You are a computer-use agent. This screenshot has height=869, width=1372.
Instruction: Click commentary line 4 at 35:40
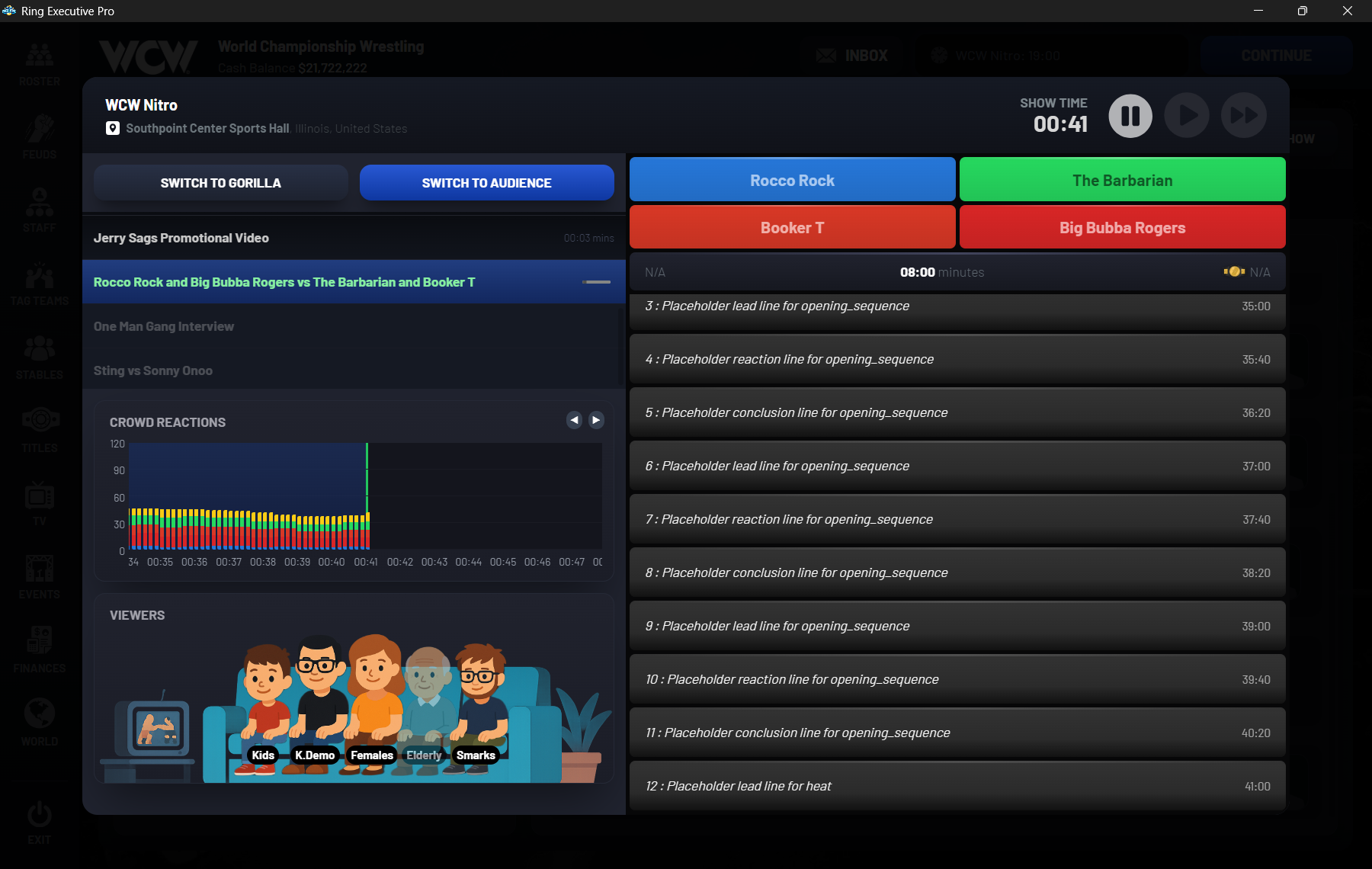957,359
